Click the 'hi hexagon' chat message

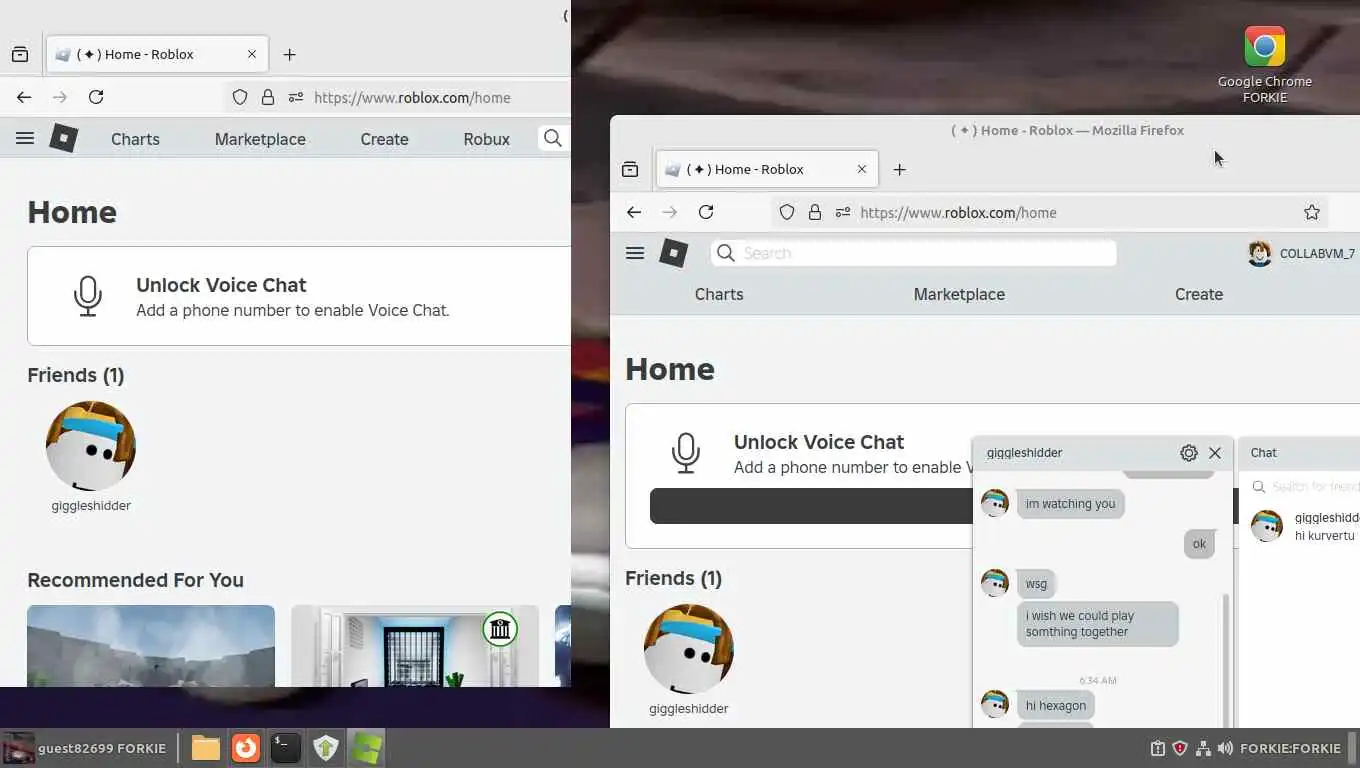[1056, 706]
